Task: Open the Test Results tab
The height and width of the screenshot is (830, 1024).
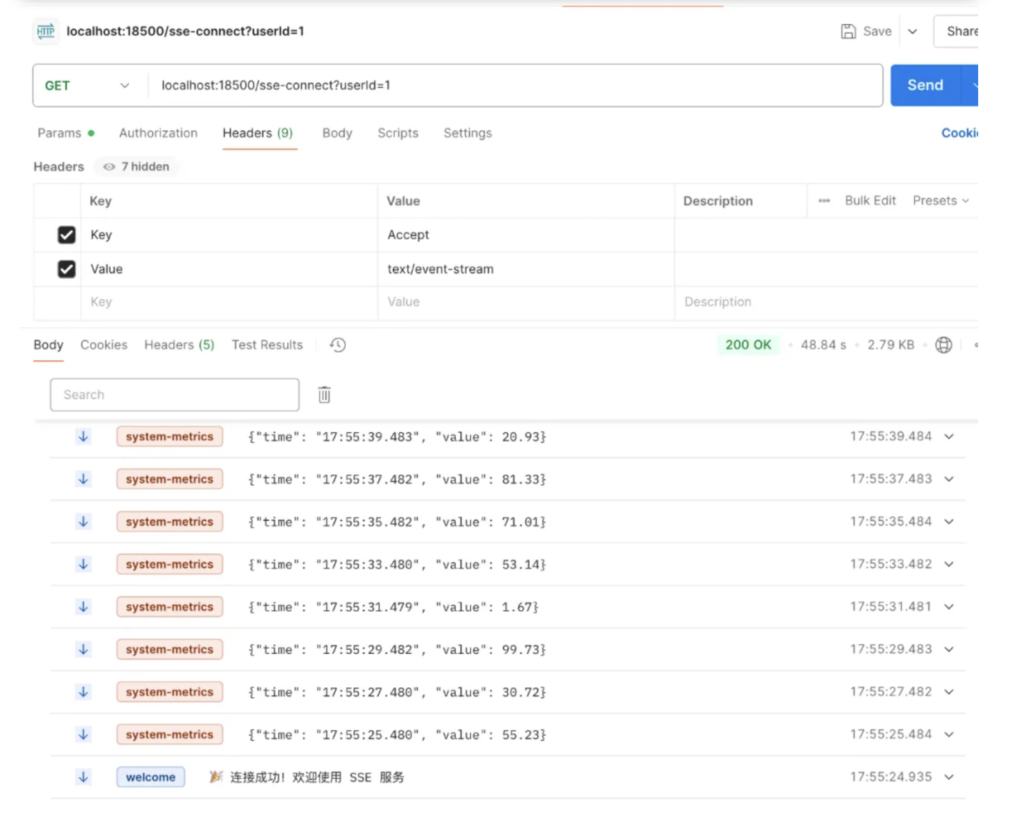Action: pos(267,345)
